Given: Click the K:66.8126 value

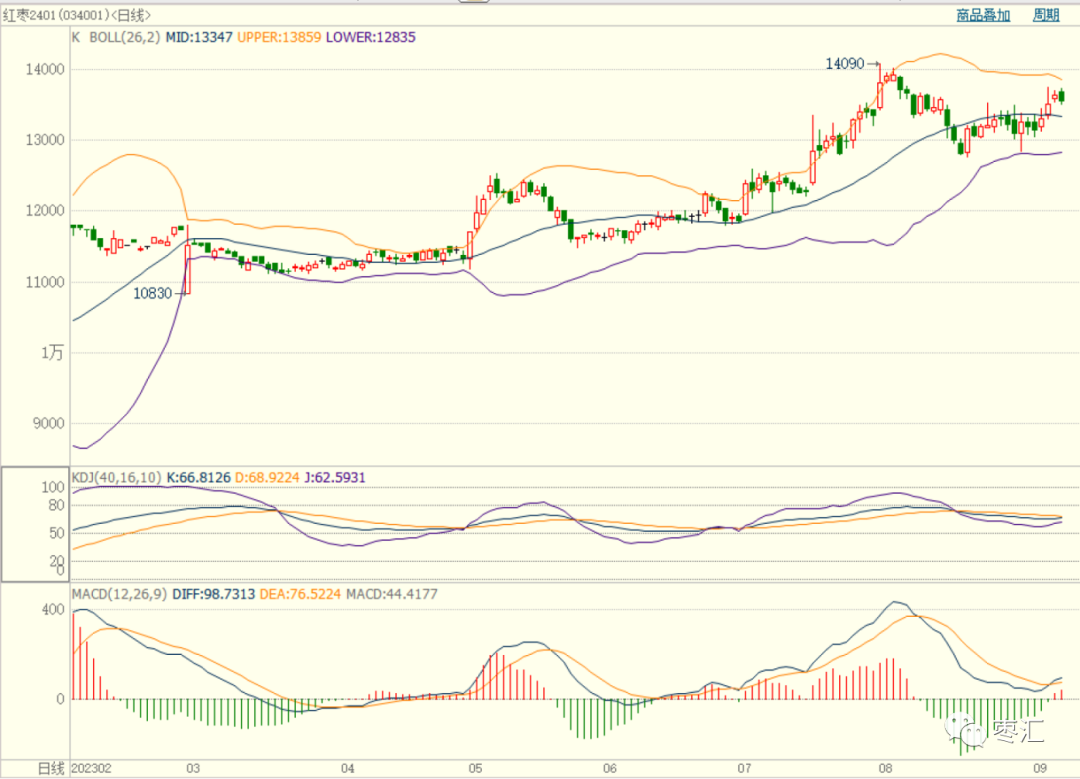Looking at the screenshot, I should pos(198,477).
